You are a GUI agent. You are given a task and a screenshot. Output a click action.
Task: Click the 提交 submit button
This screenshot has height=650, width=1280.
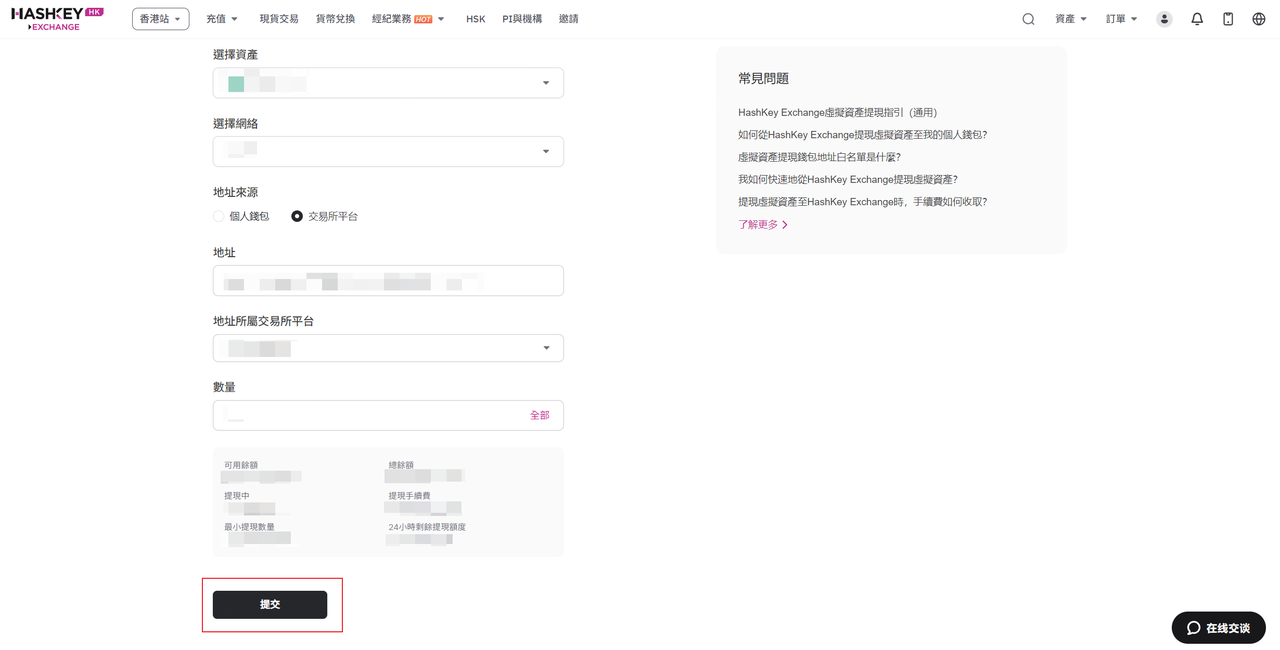[270, 604]
